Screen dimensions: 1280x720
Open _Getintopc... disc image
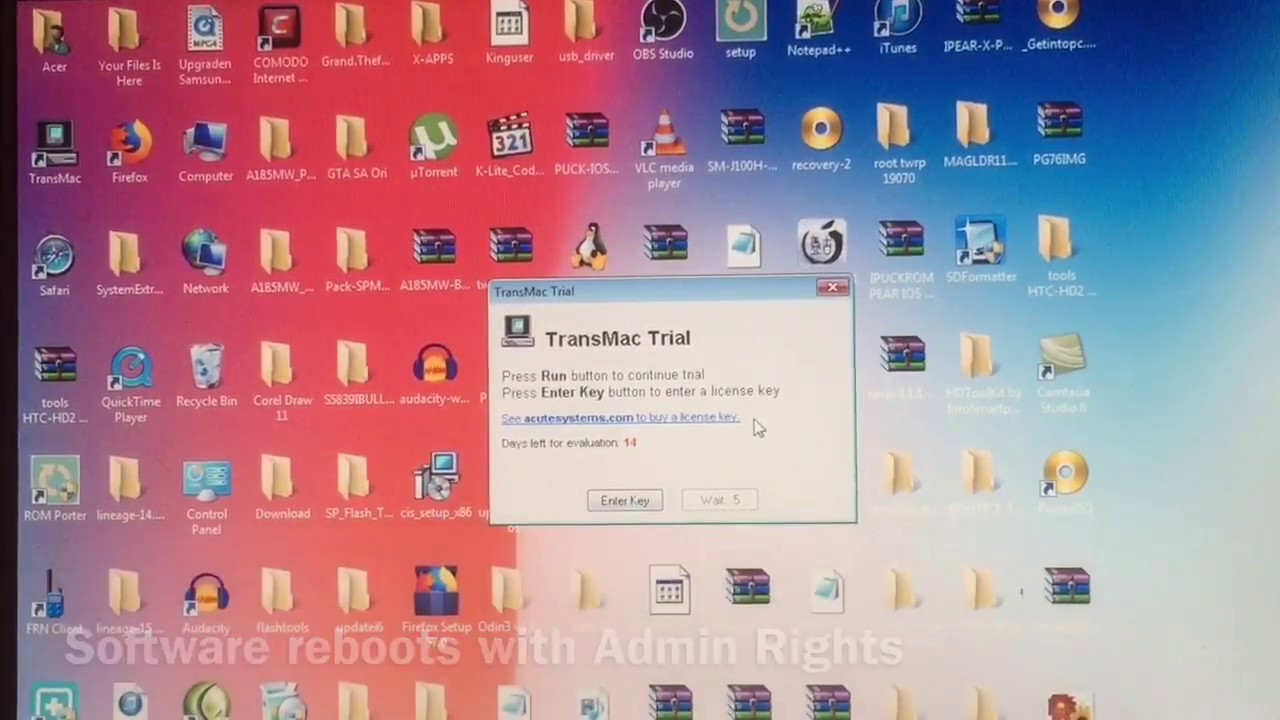click(x=1059, y=27)
